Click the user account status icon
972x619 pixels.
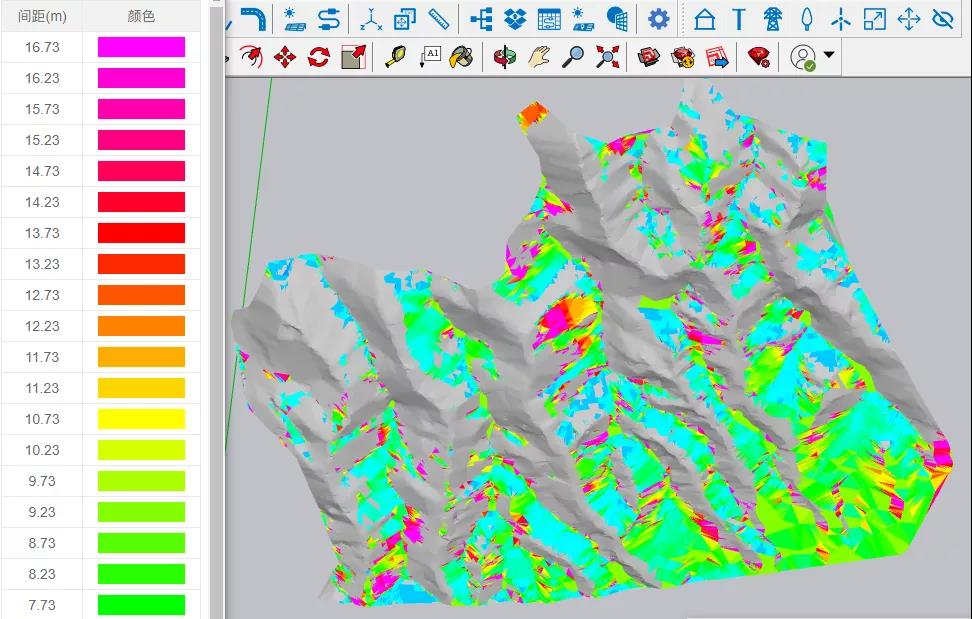click(803, 57)
